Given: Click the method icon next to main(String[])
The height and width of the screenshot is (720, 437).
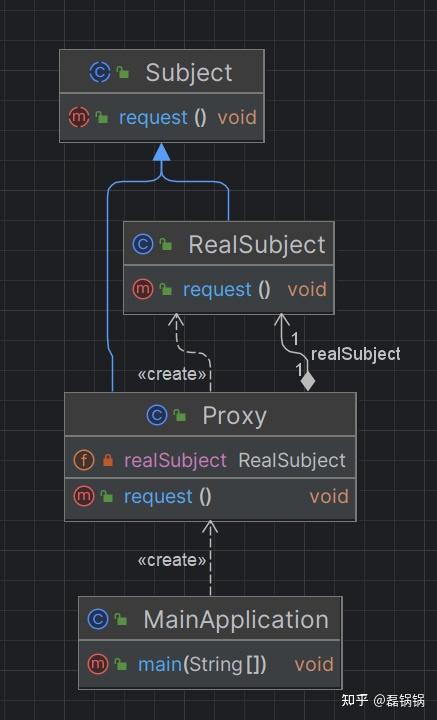Looking at the screenshot, I should [x=98, y=664].
